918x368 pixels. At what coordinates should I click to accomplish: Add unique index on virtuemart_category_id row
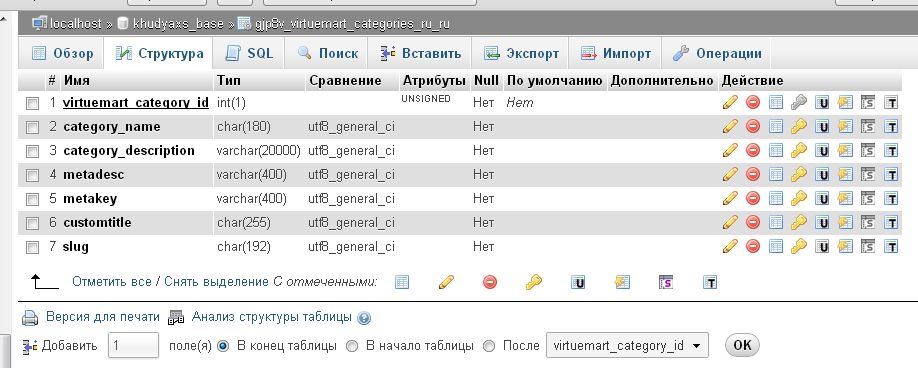[x=823, y=103]
